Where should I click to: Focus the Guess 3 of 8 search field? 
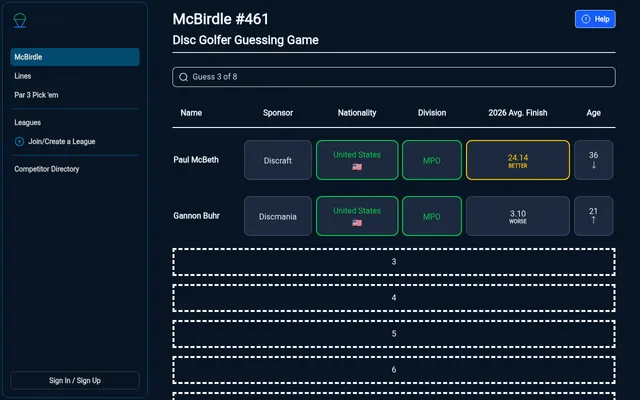(394, 77)
